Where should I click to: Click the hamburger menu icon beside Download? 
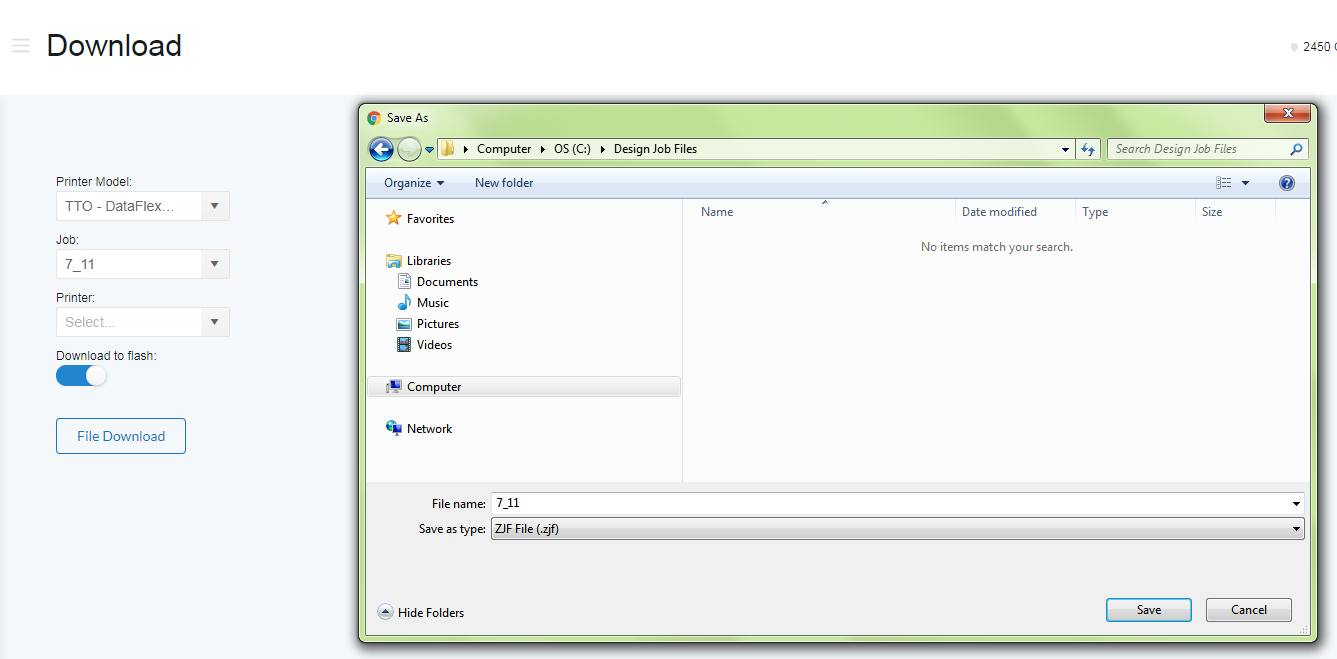click(21, 46)
